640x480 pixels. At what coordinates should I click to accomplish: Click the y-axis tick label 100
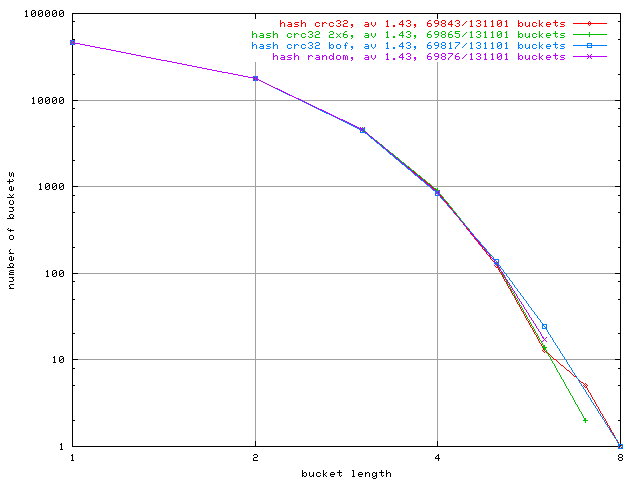coord(55,274)
